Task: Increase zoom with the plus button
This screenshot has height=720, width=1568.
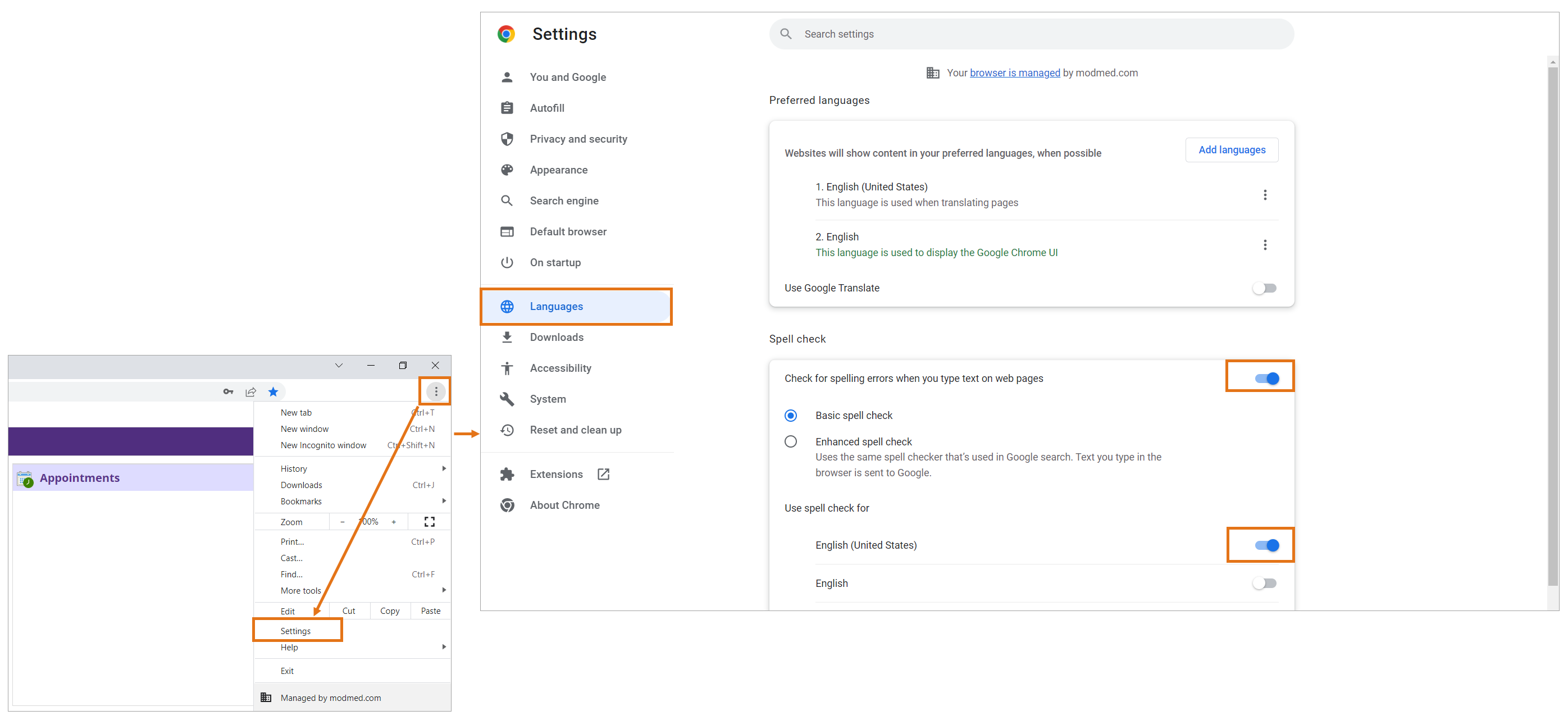Action: (394, 522)
